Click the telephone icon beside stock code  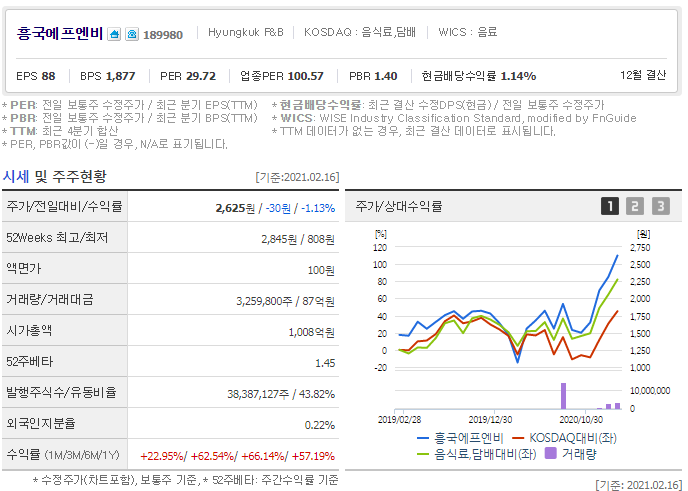pos(132,34)
